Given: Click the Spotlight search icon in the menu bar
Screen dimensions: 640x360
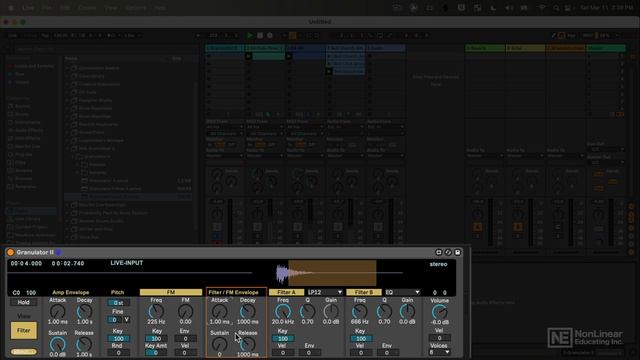Looking at the screenshot, I should coord(556,8).
